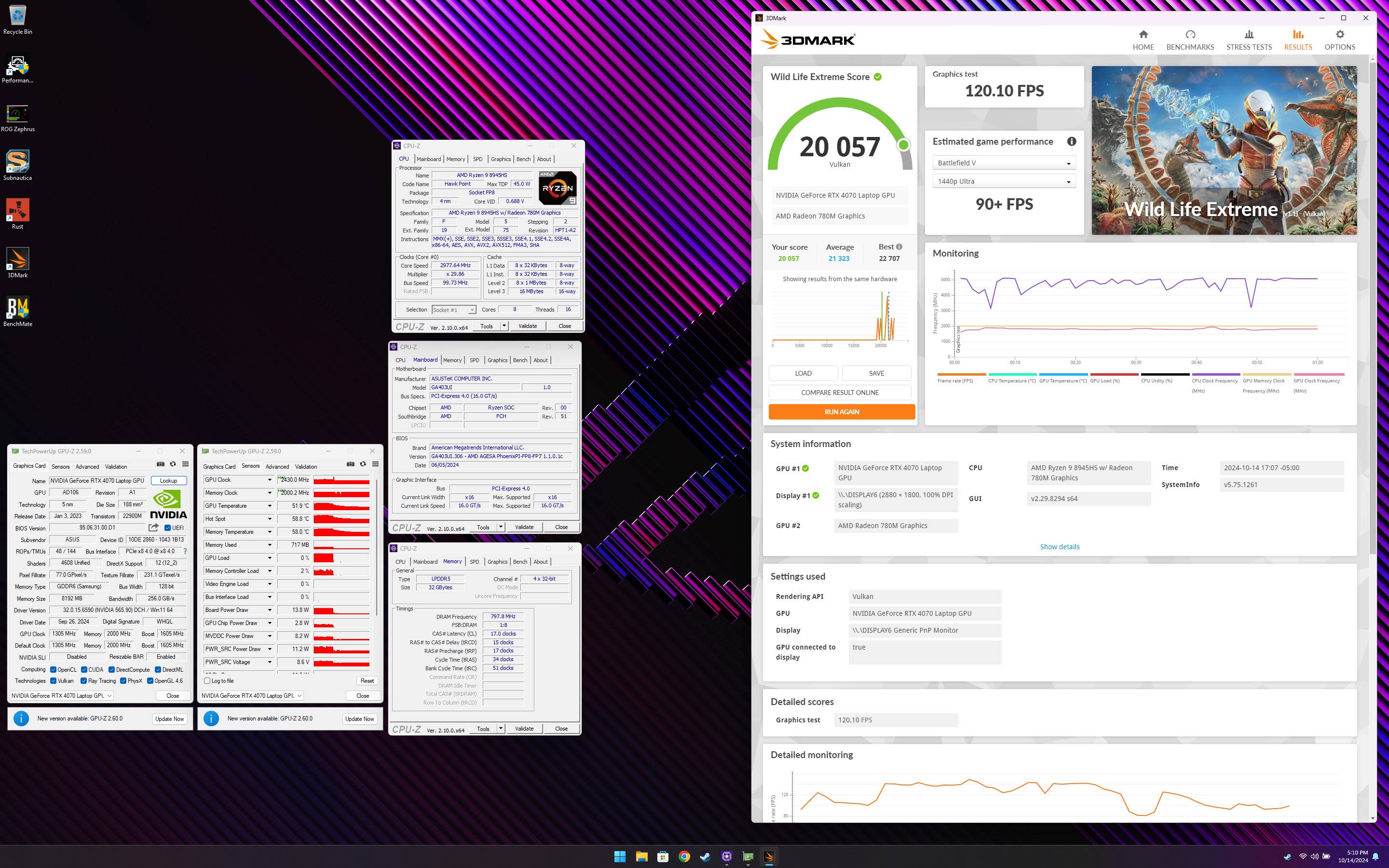Open 3DMark STRESS TESTS section
1389x868 pixels.
click(x=1249, y=40)
